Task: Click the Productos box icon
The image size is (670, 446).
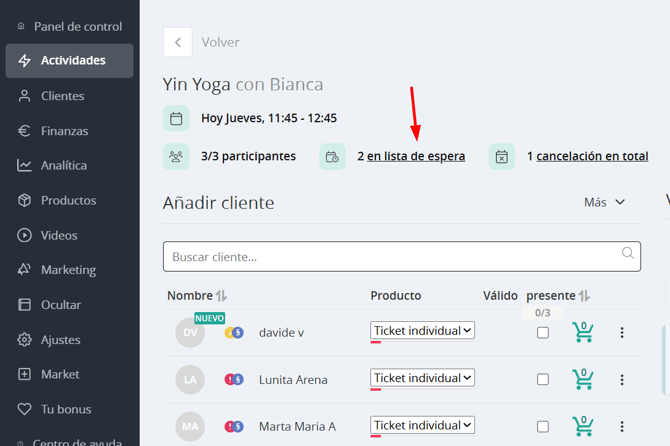Action: (x=24, y=200)
